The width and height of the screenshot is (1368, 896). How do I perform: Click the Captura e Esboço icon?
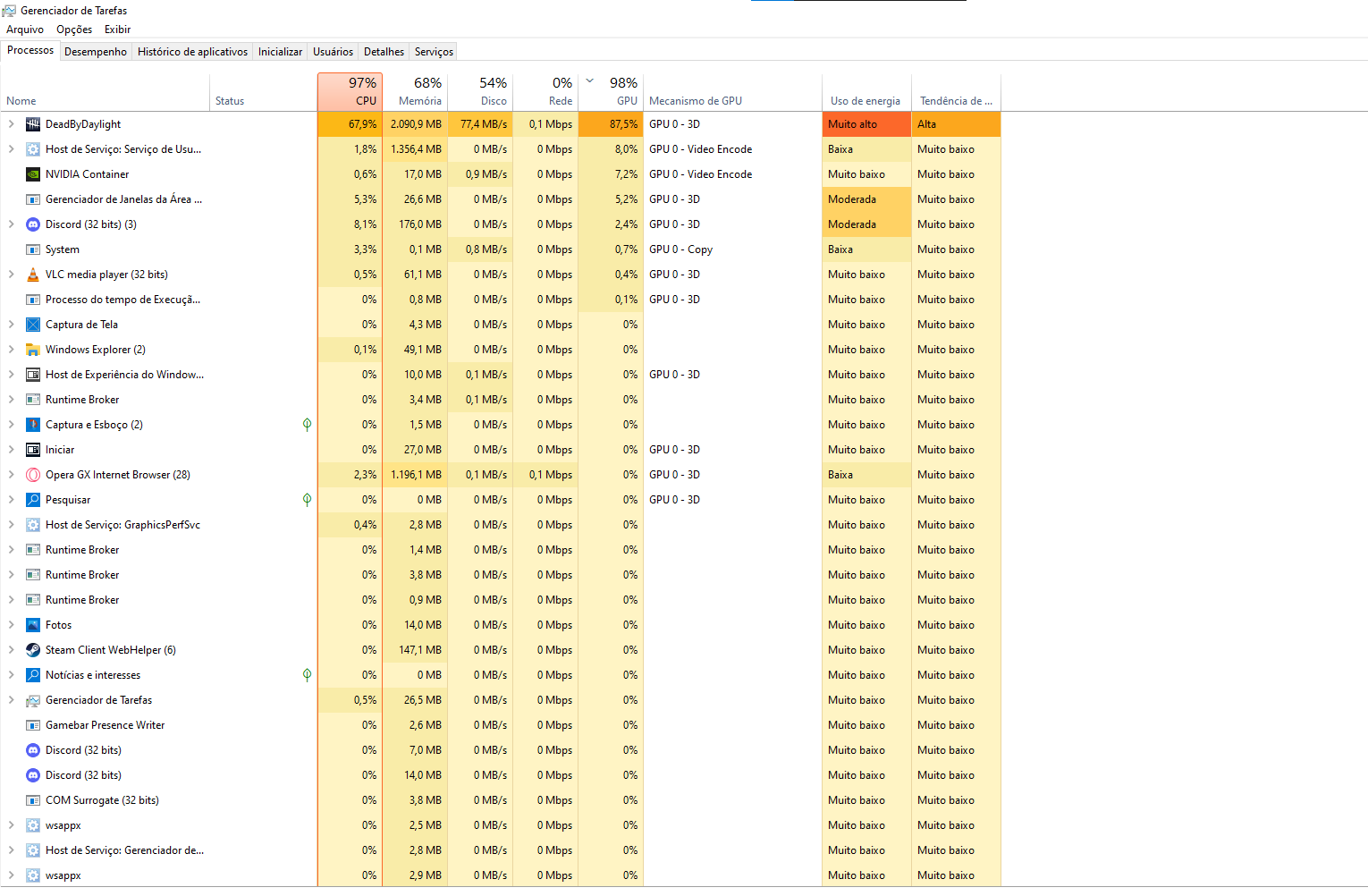pos(33,425)
